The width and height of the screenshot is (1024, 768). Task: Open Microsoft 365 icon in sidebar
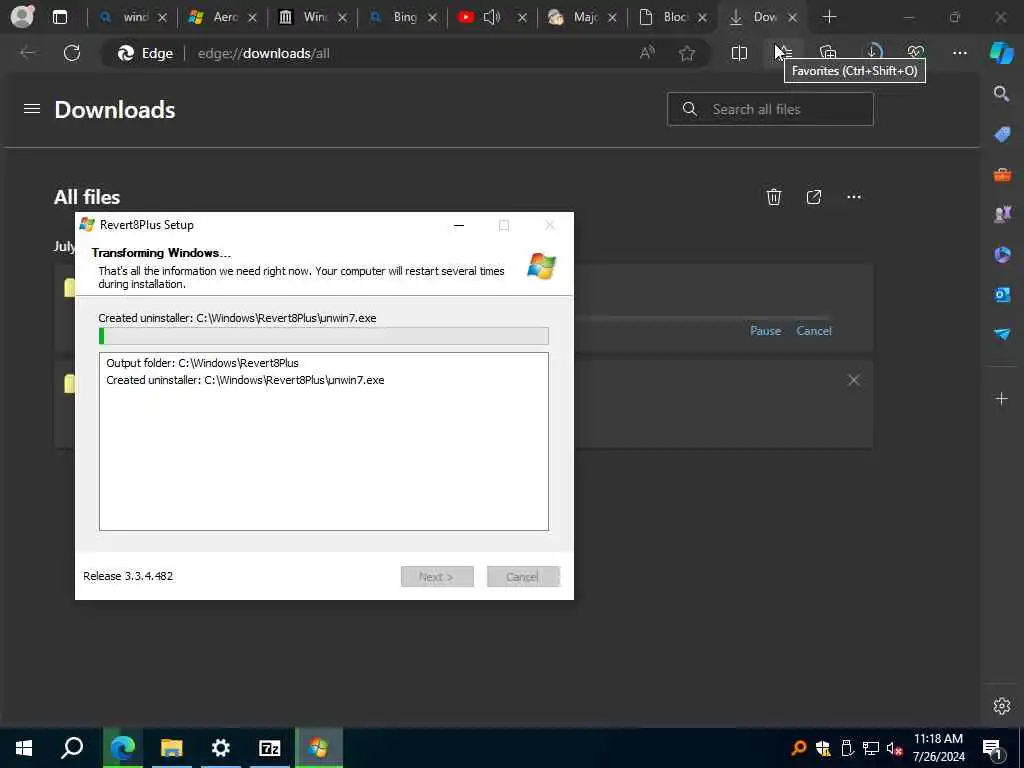pyautogui.click(x=1002, y=254)
